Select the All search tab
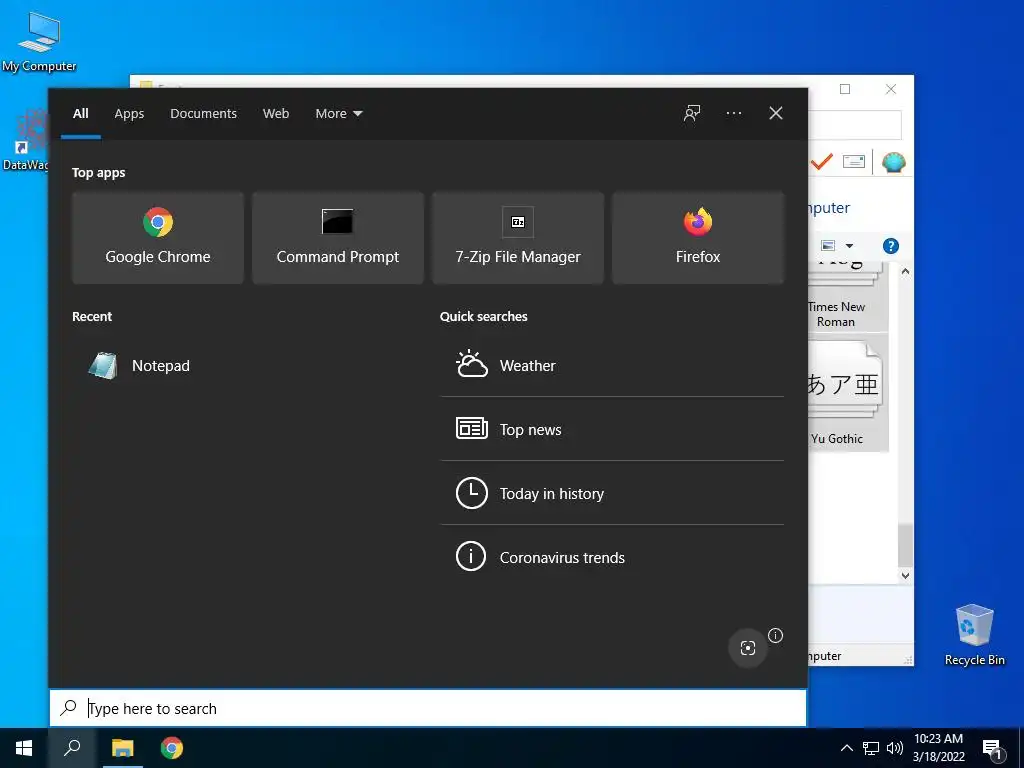The height and width of the screenshot is (768, 1024). 80,114
